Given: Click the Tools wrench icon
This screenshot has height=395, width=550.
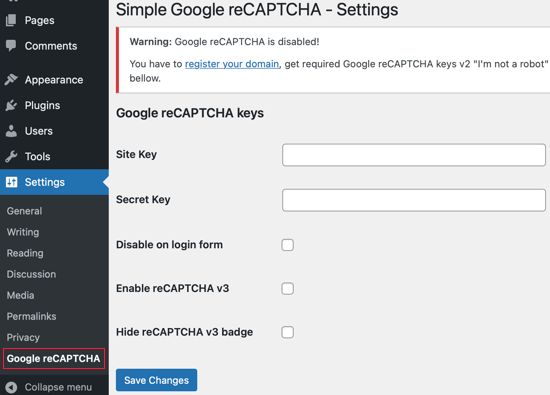Looking at the screenshot, I should [x=11, y=156].
